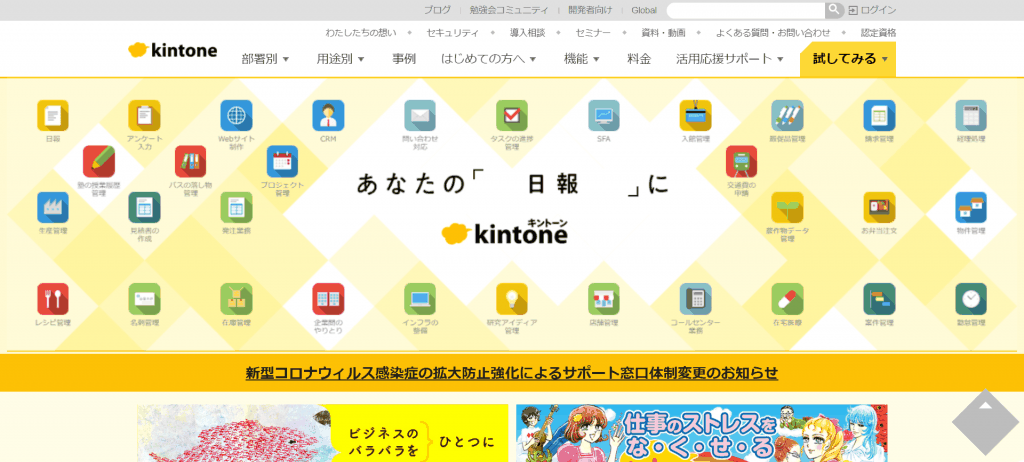
Task: Select the インフラの整備 laptop icon
Action: pyautogui.click(x=420, y=299)
